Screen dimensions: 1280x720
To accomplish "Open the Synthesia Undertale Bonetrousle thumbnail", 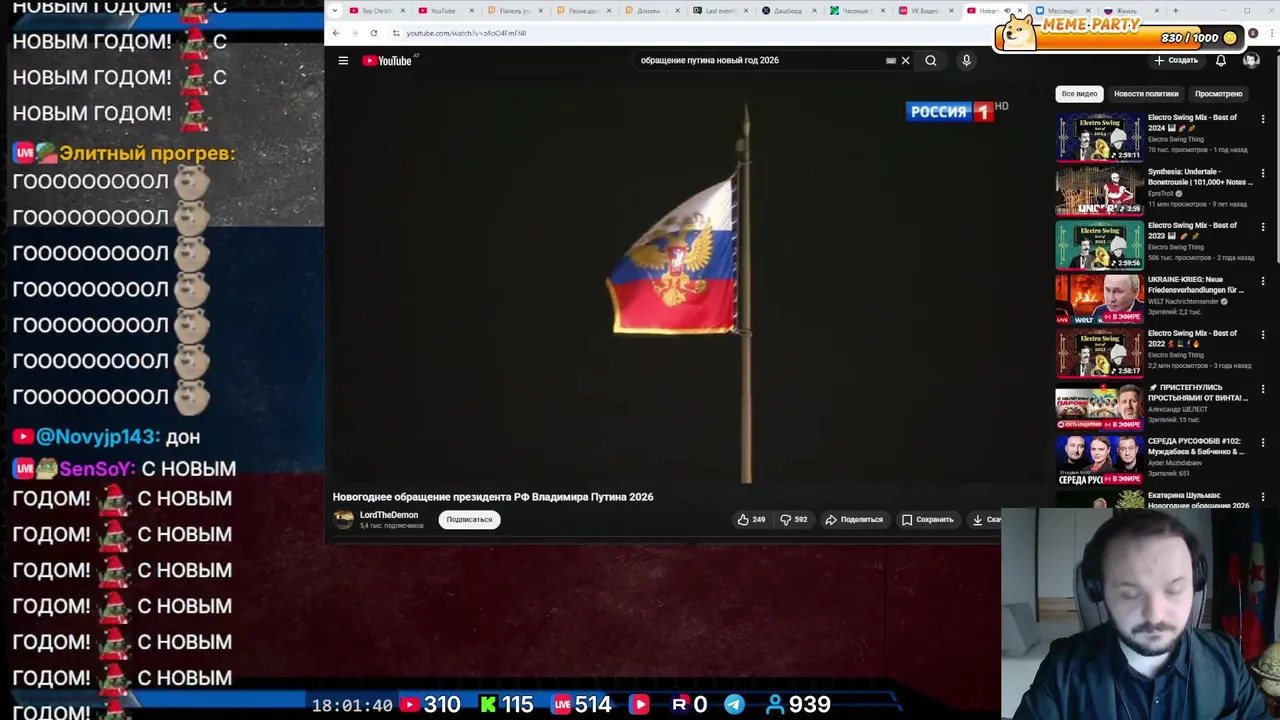I will [1099, 191].
